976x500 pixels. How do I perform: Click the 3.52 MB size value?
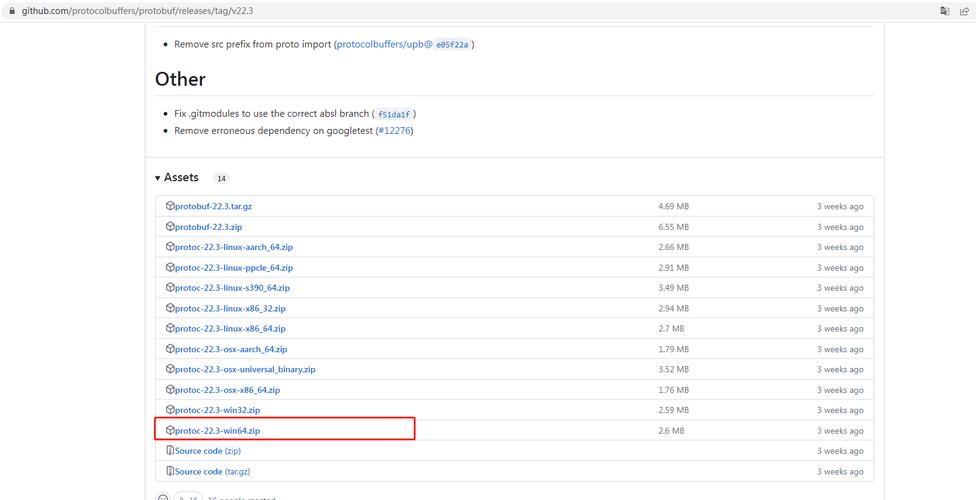(673, 370)
